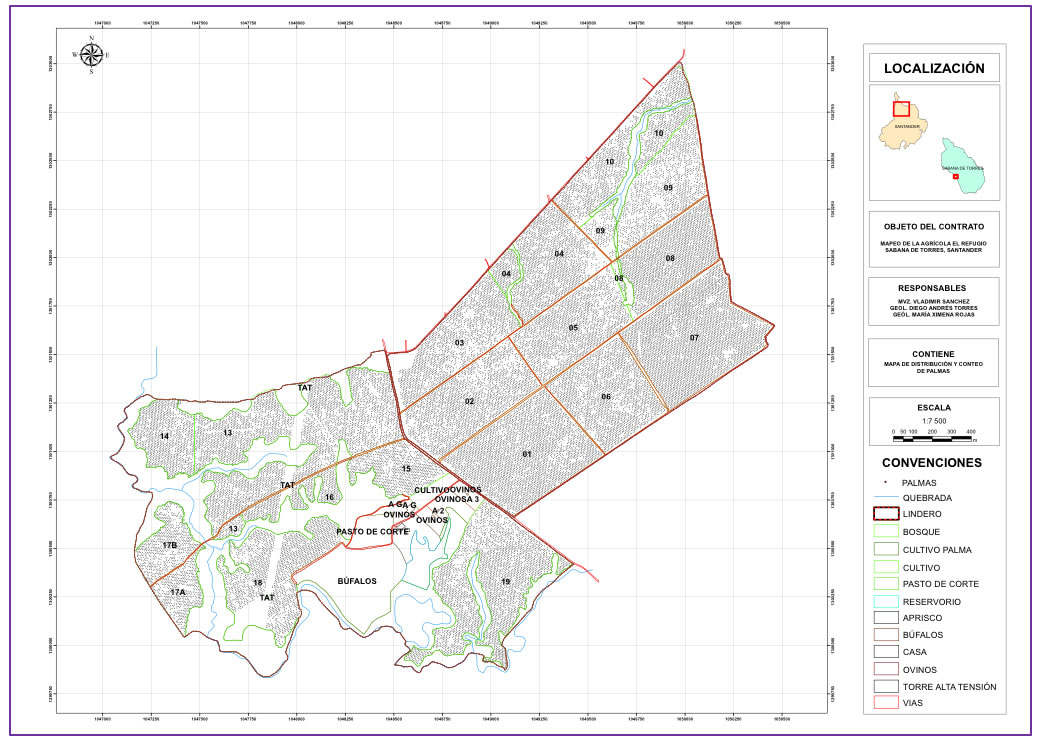
Task: Click the OBJETO DEL CONTRATO heading
Action: (x=933, y=226)
